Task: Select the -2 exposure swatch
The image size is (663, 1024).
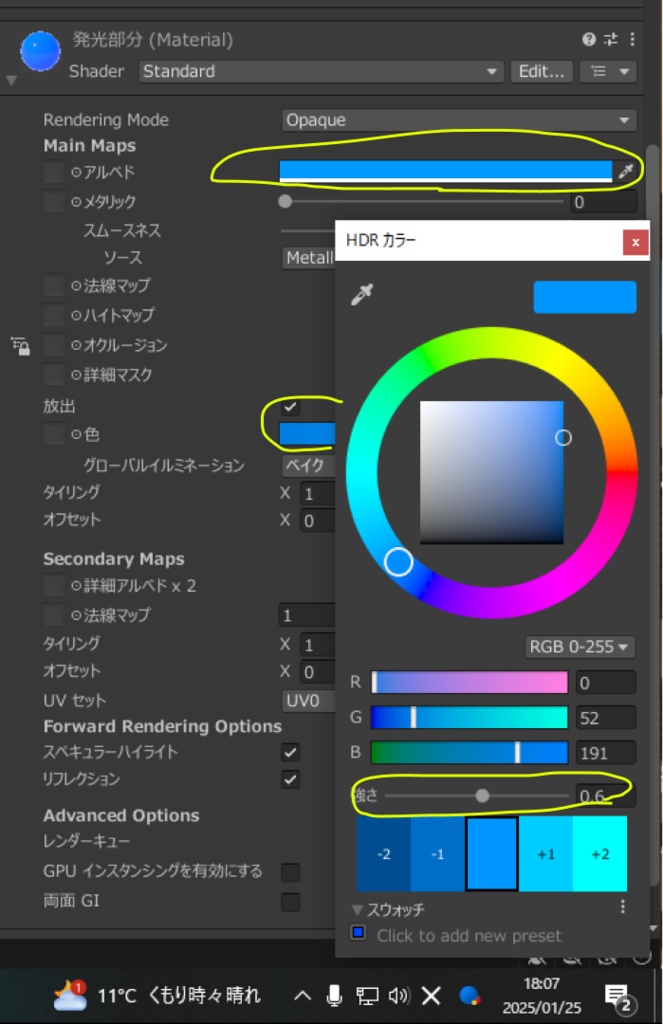Action: click(383, 854)
